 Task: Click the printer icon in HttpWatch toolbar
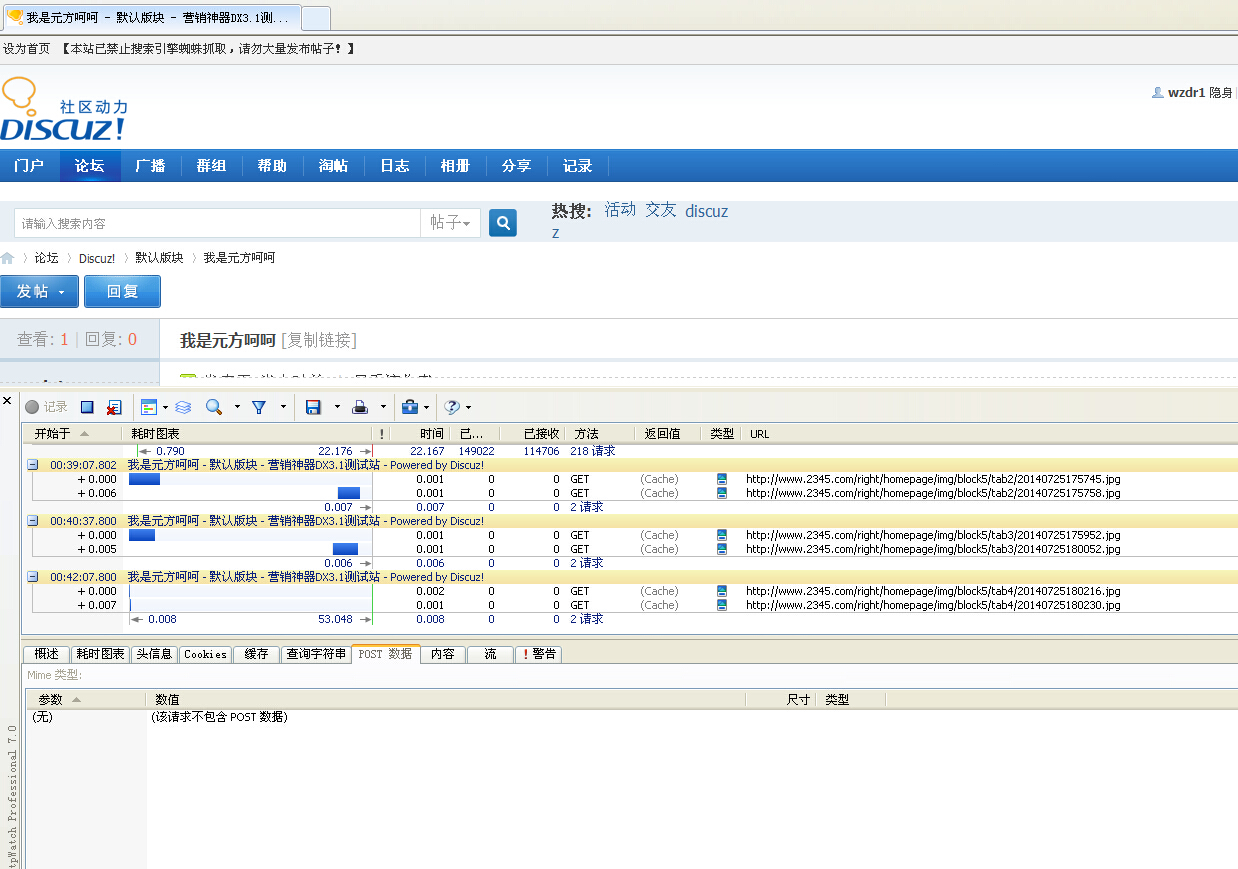(359, 407)
